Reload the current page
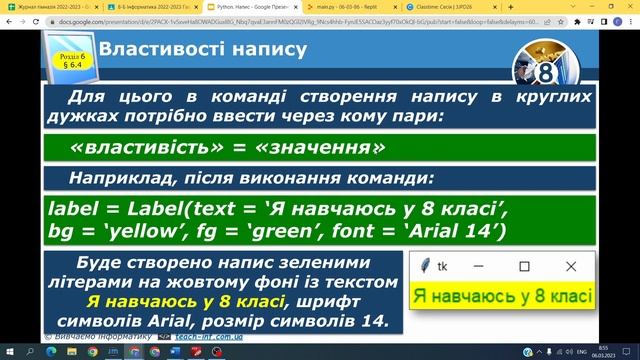Screen dimensions: 640x360 click(x=36, y=22)
